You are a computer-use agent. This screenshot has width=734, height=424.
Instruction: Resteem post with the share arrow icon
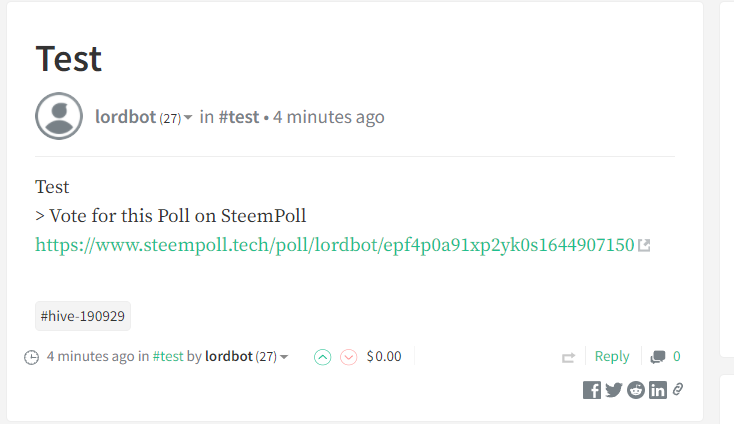pyautogui.click(x=568, y=358)
